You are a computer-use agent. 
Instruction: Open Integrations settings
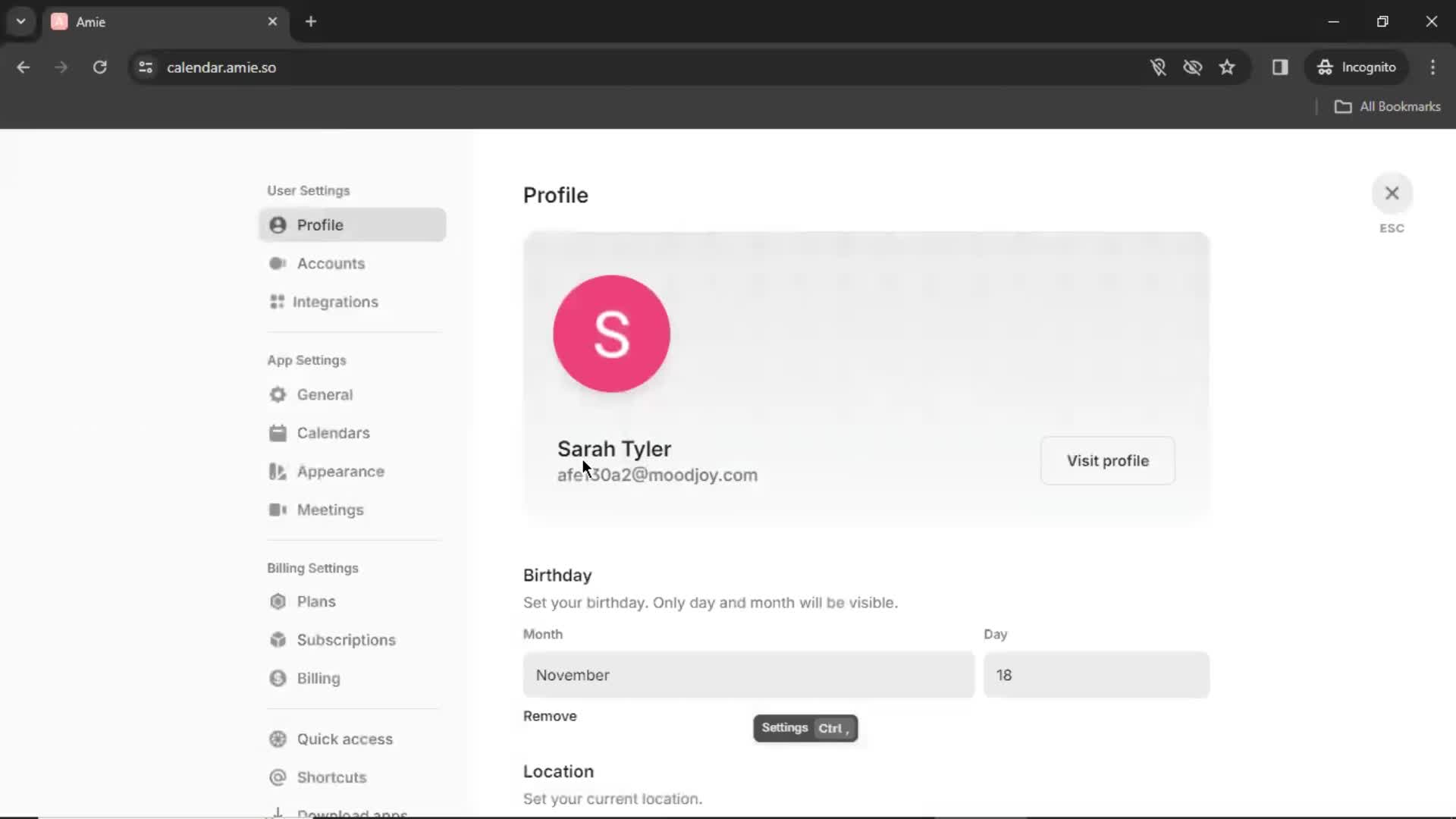(x=337, y=302)
